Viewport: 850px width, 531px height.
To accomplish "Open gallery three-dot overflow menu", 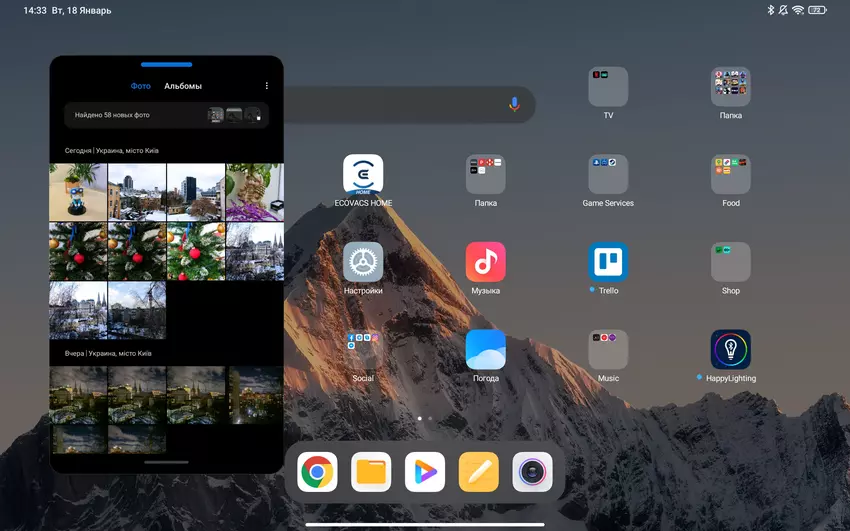I will point(266,86).
